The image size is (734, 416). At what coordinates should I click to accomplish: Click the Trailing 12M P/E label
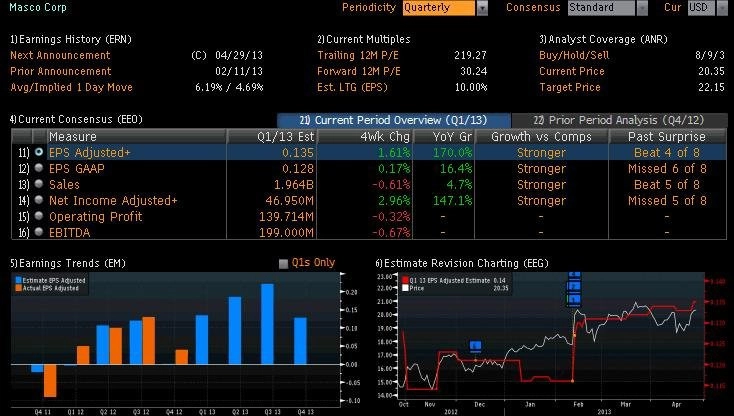358,55
